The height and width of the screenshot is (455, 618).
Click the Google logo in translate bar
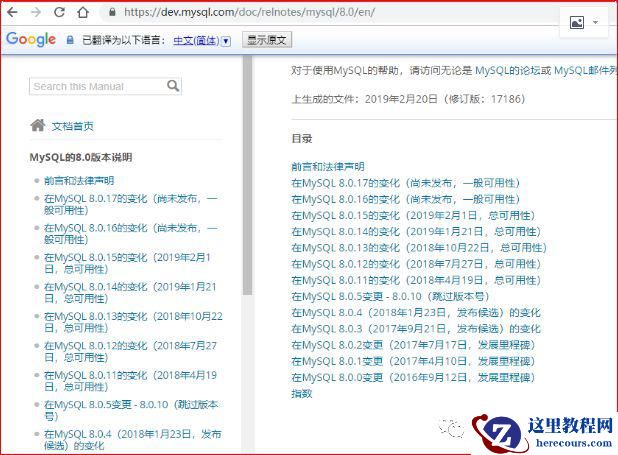[31, 39]
